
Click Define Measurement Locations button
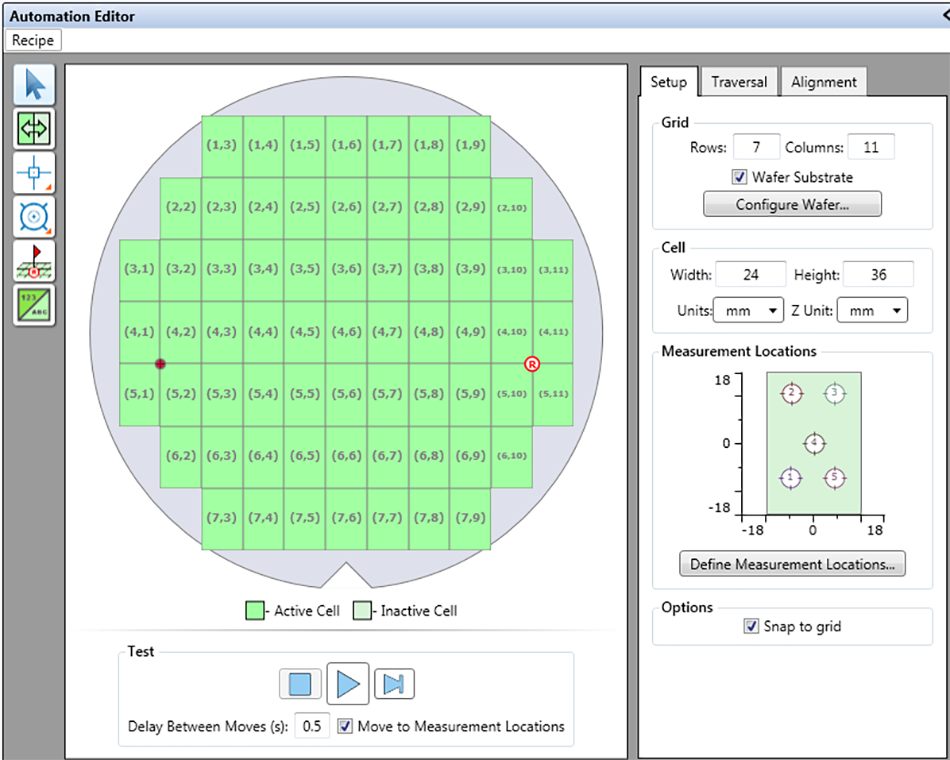coord(792,564)
